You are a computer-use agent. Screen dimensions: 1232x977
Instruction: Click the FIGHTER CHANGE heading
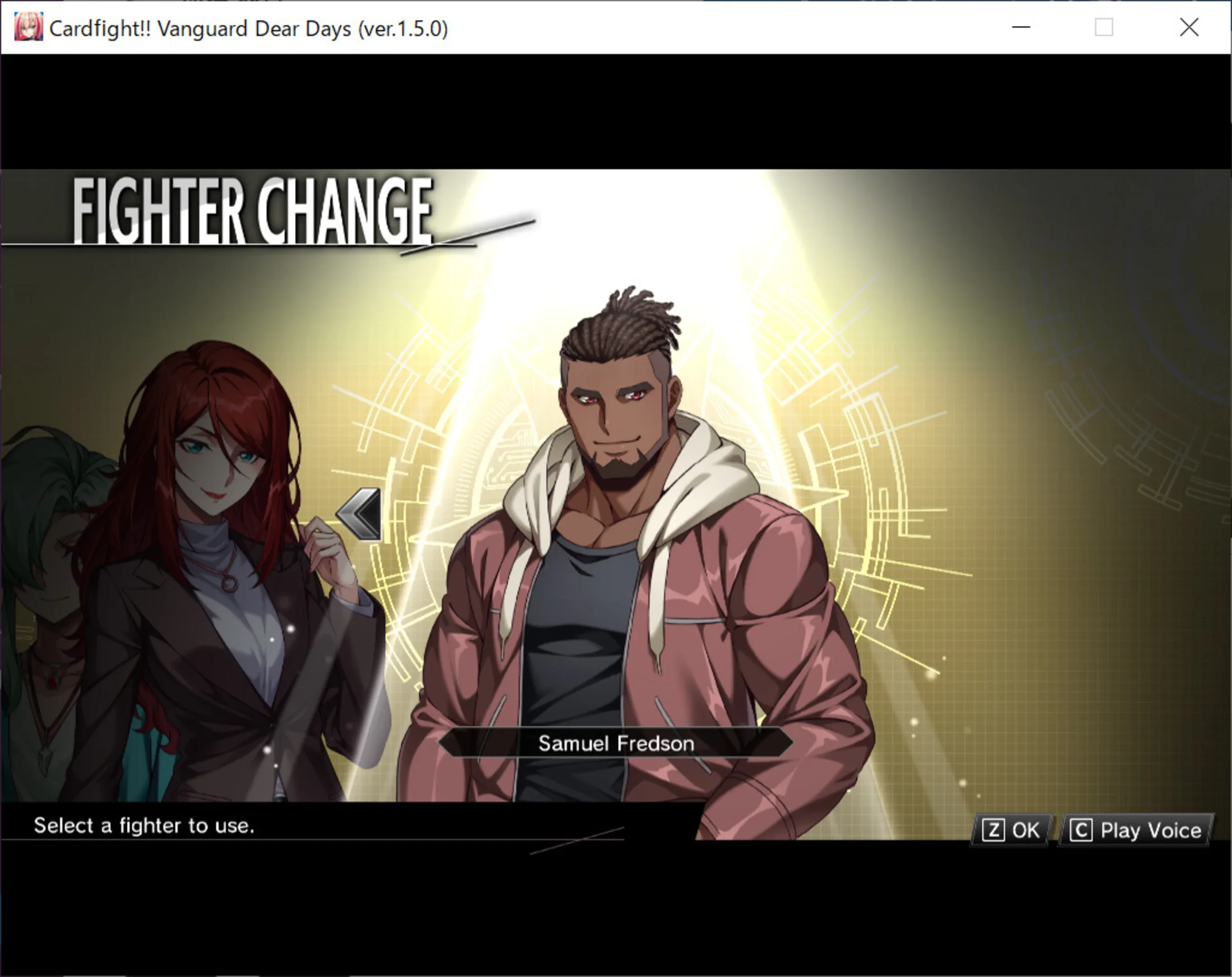click(252, 210)
